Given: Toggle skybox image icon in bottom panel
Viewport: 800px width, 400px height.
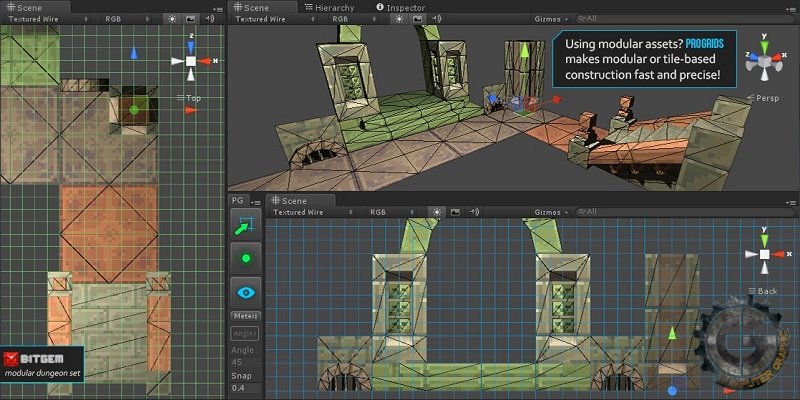Looking at the screenshot, I should (x=455, y=212).
